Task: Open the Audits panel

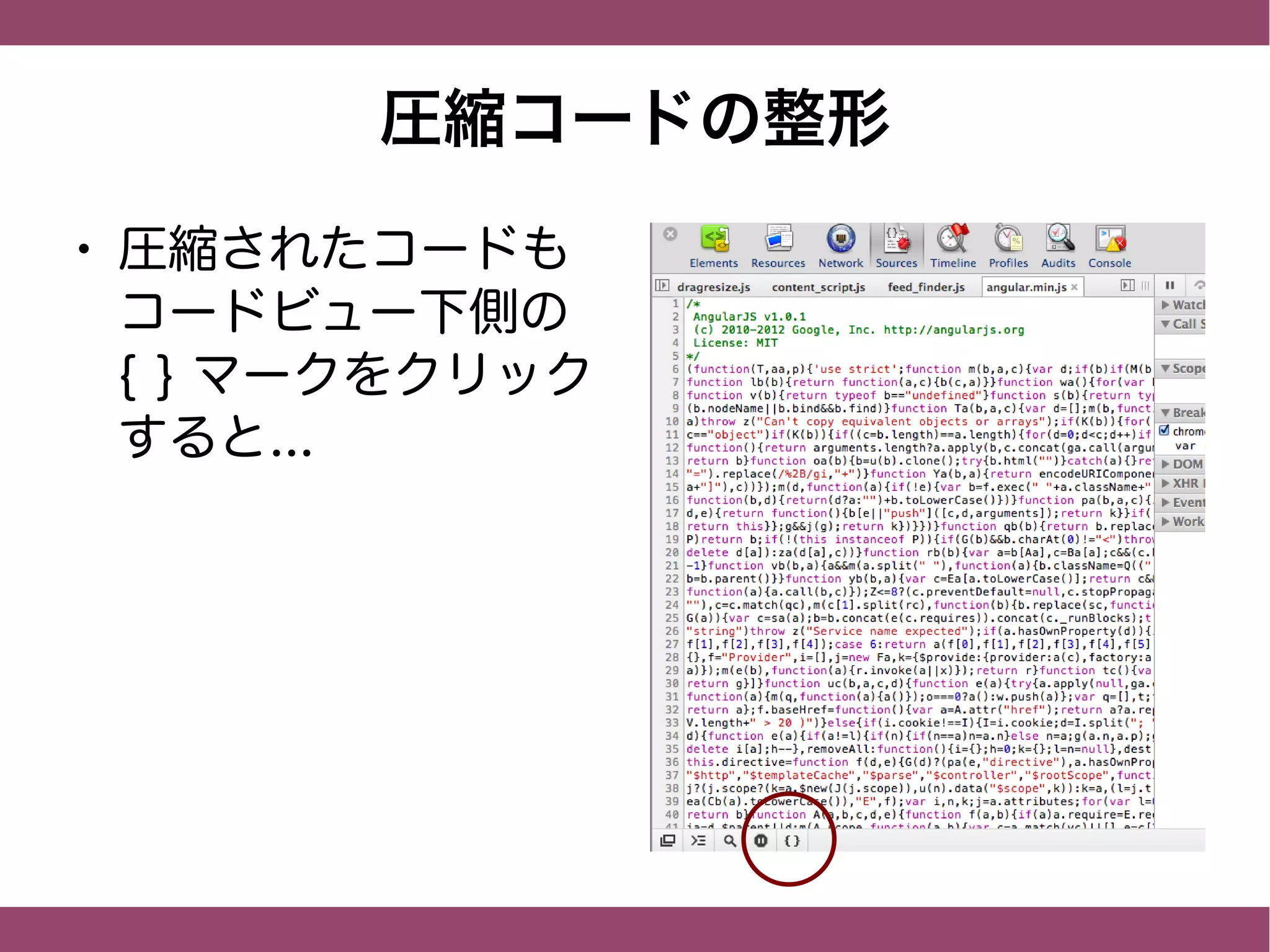Action: (x=1058, y=247)
